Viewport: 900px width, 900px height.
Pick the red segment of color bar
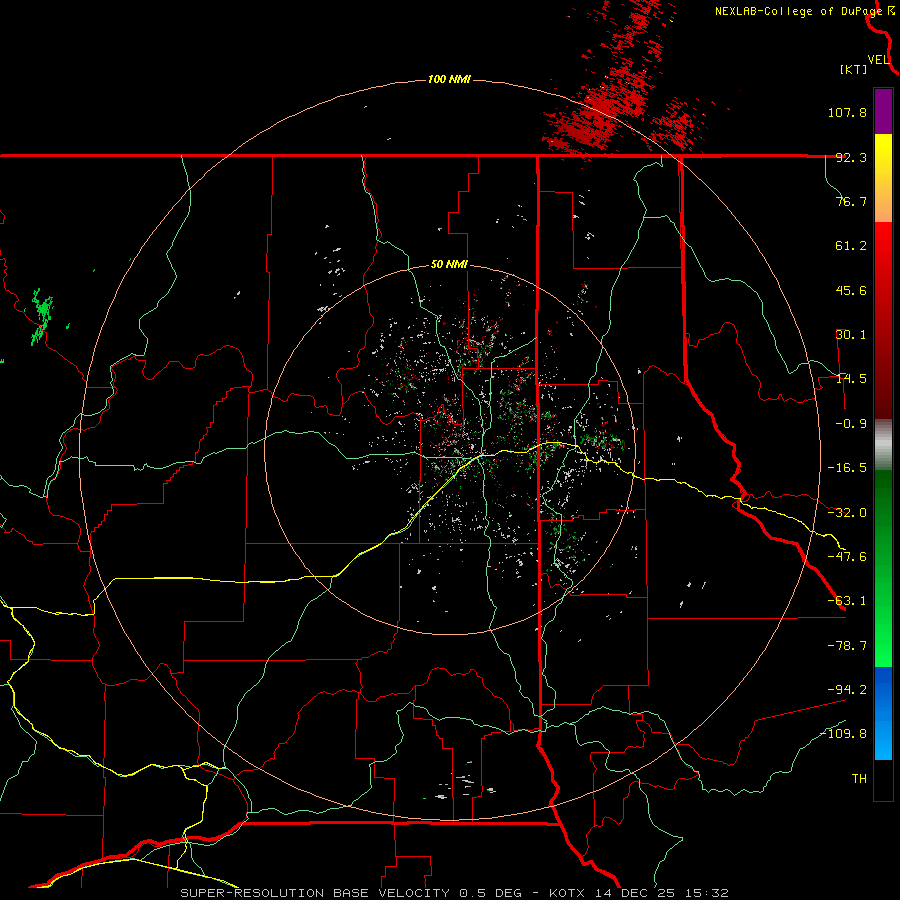pos(883,320)
